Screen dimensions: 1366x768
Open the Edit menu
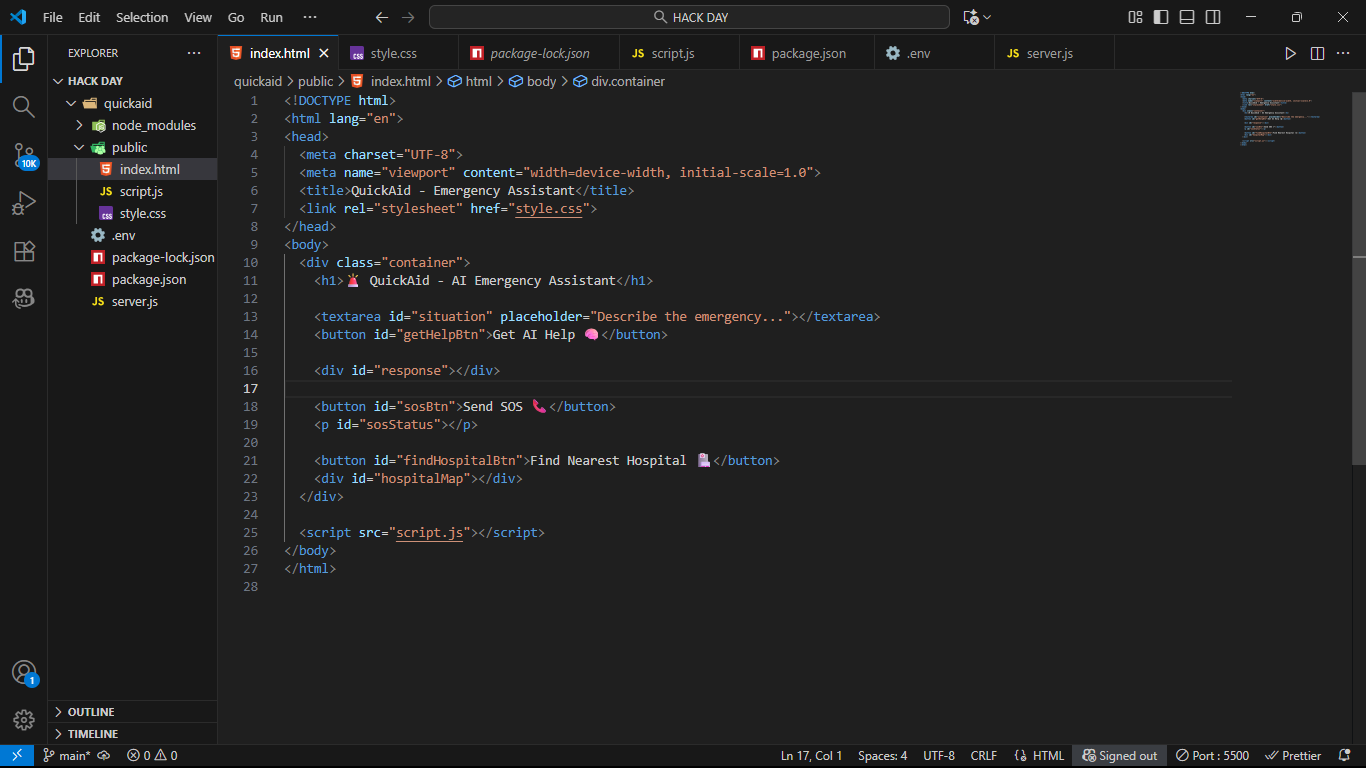(x=89, y=17)
